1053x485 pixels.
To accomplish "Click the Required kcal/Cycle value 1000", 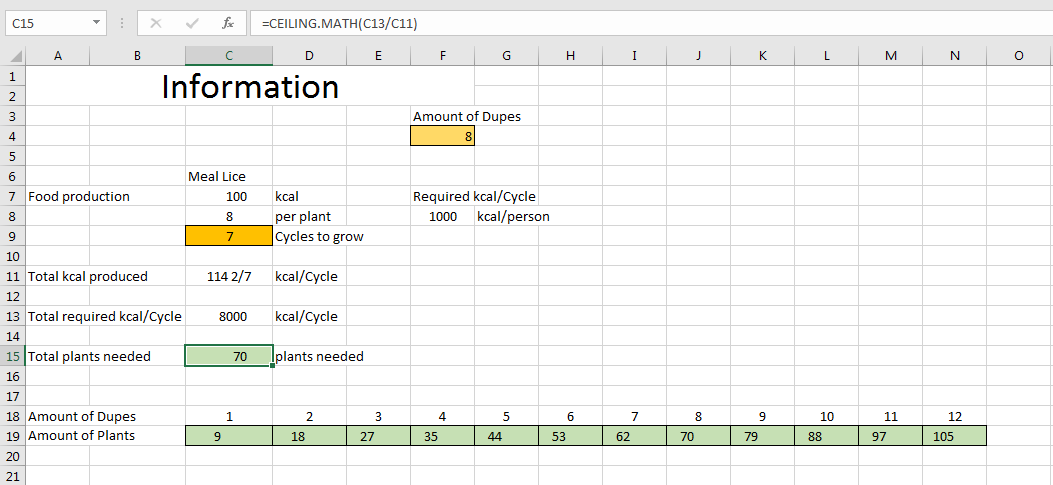I will [442, 216].
